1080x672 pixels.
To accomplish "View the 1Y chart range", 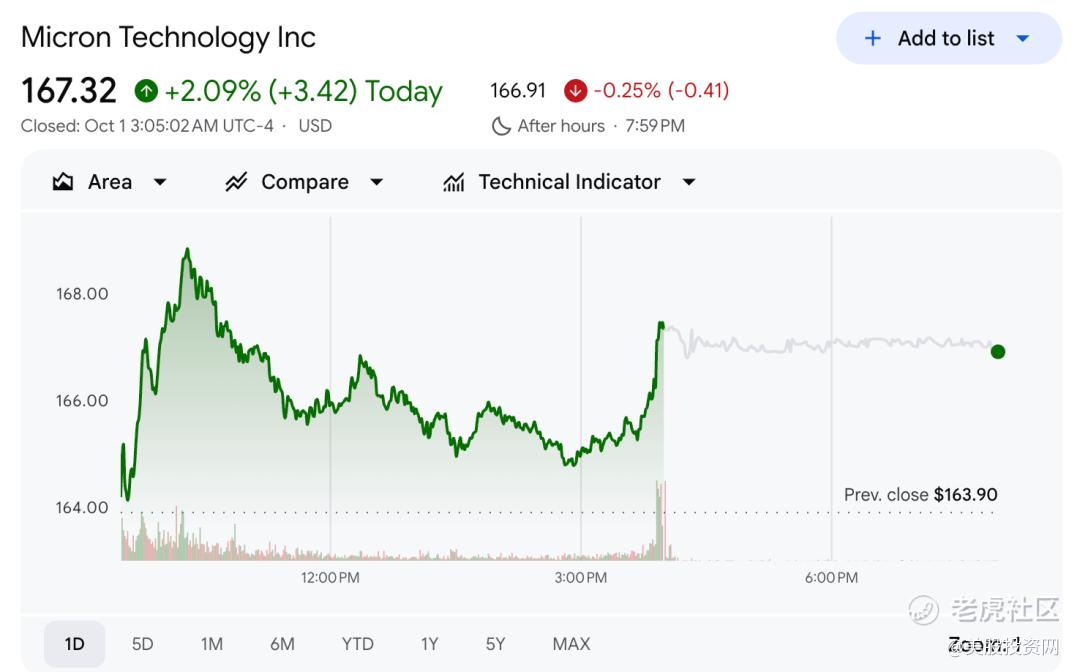I will point(429,644).
